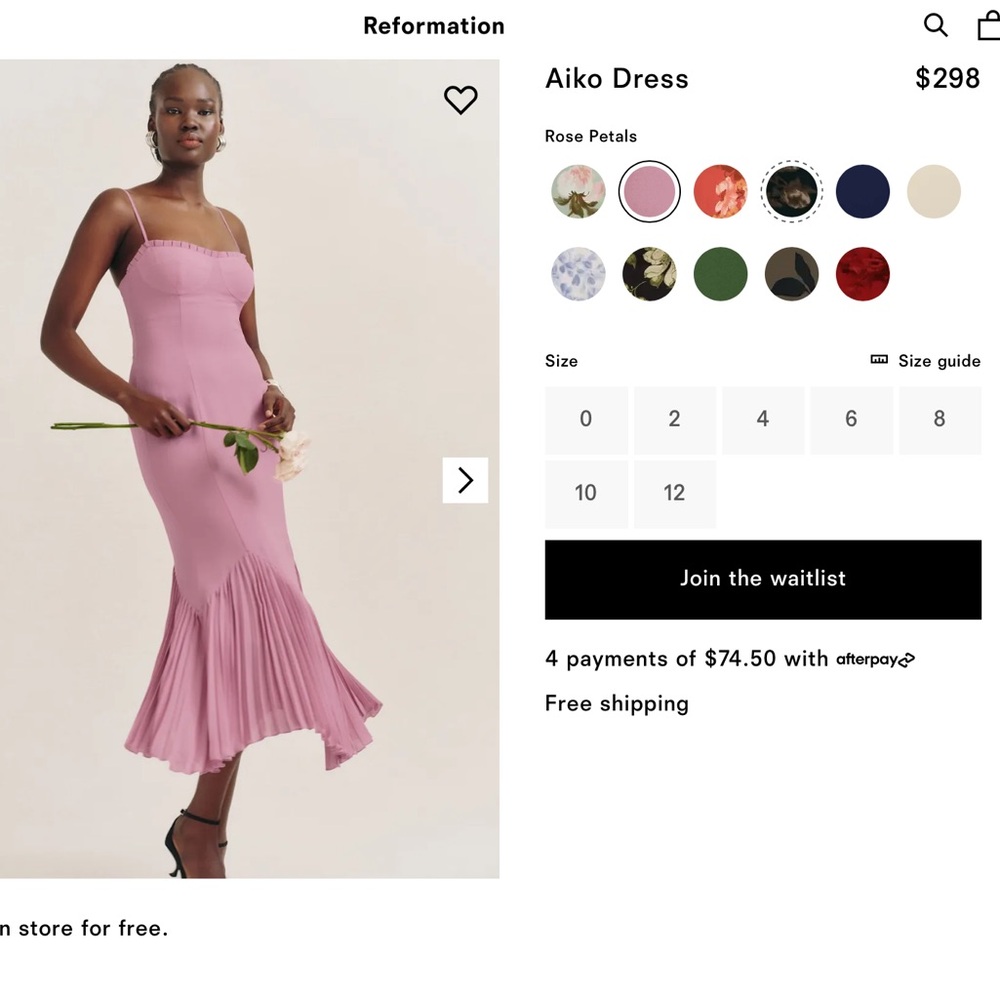Advance to the next product photo with the arrow
This screenshot has width=1000, height=1000.
coord(465,480)
